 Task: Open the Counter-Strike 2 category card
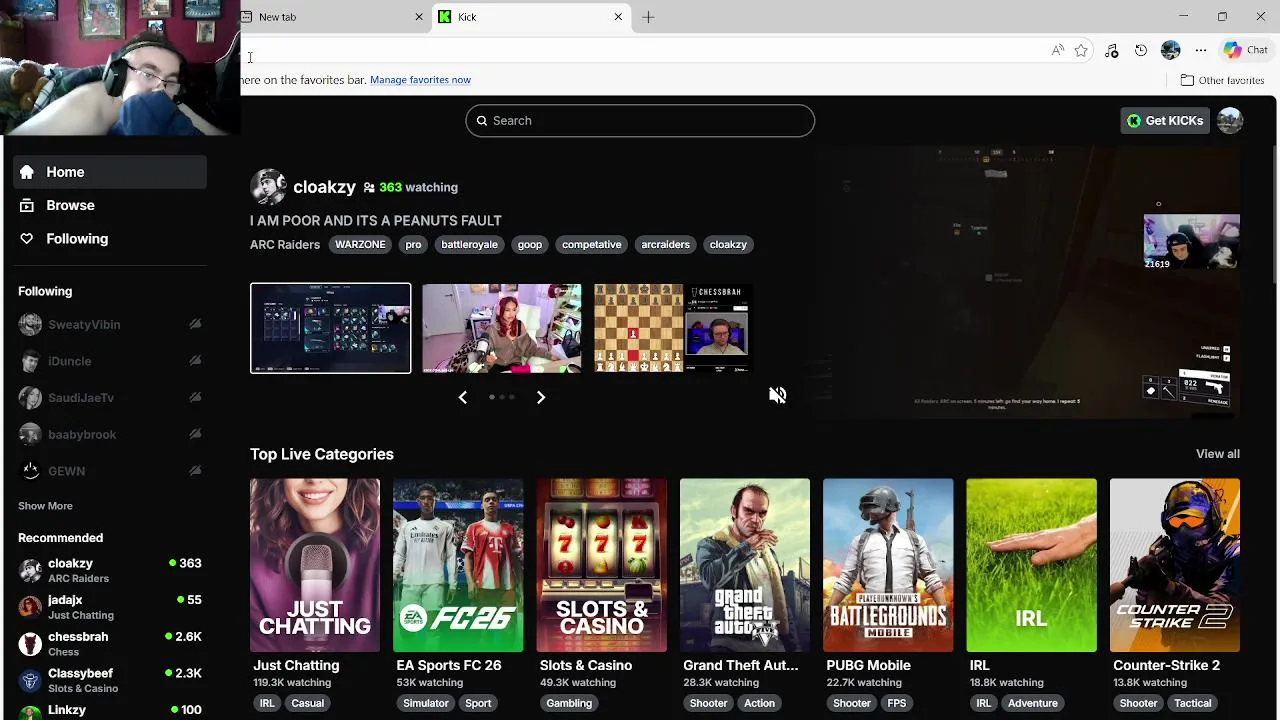[1175, 565]
